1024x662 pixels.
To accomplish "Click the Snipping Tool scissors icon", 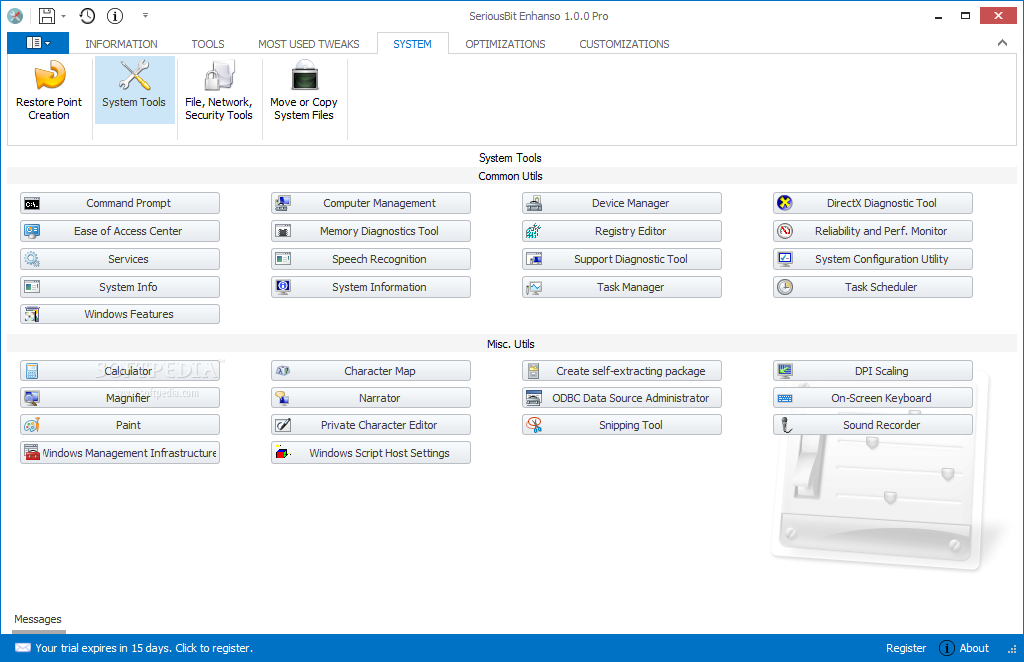I will coord(534,425).
